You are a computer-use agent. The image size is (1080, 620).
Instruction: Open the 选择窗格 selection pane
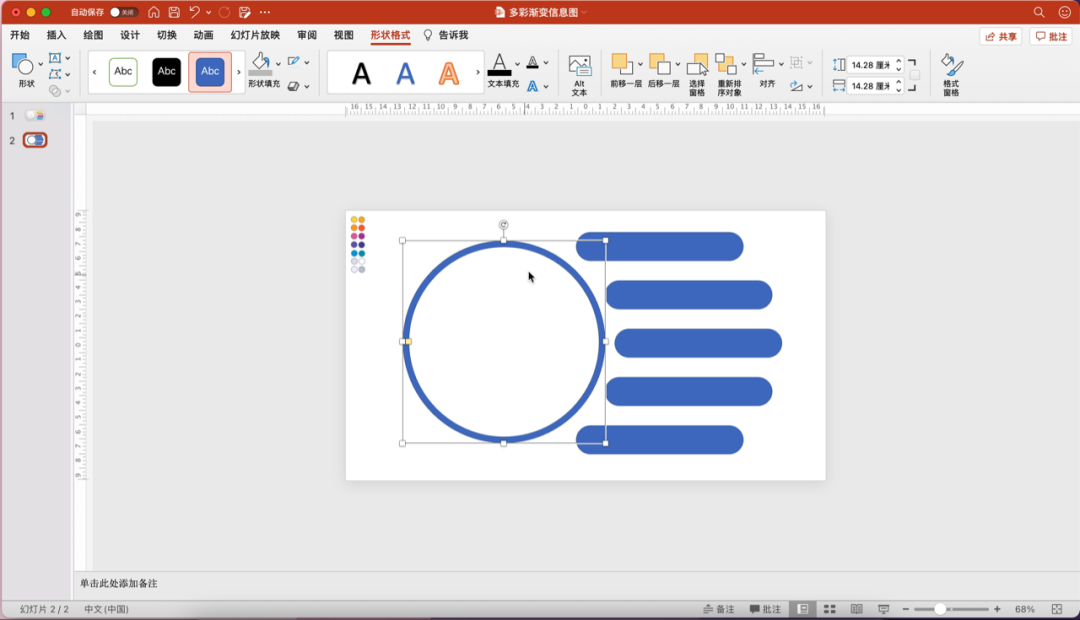click(697, 73)
